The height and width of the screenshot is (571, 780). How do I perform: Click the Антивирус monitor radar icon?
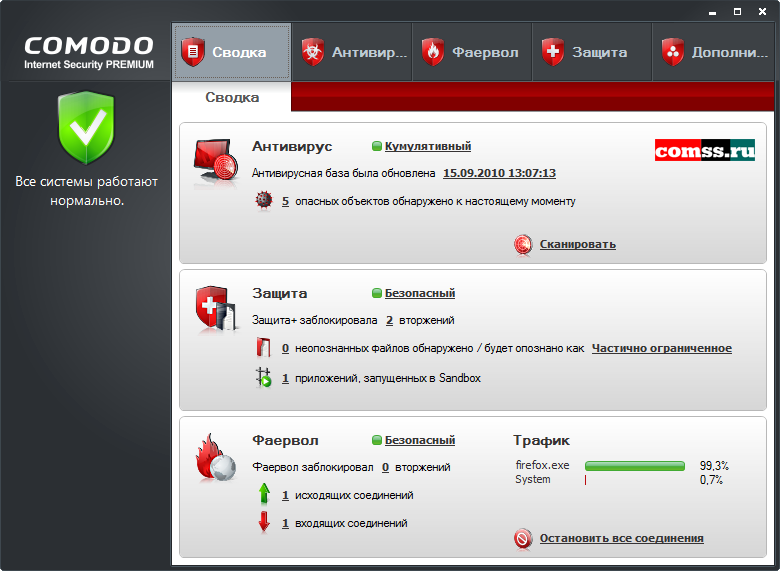click(x=216, y=162)
